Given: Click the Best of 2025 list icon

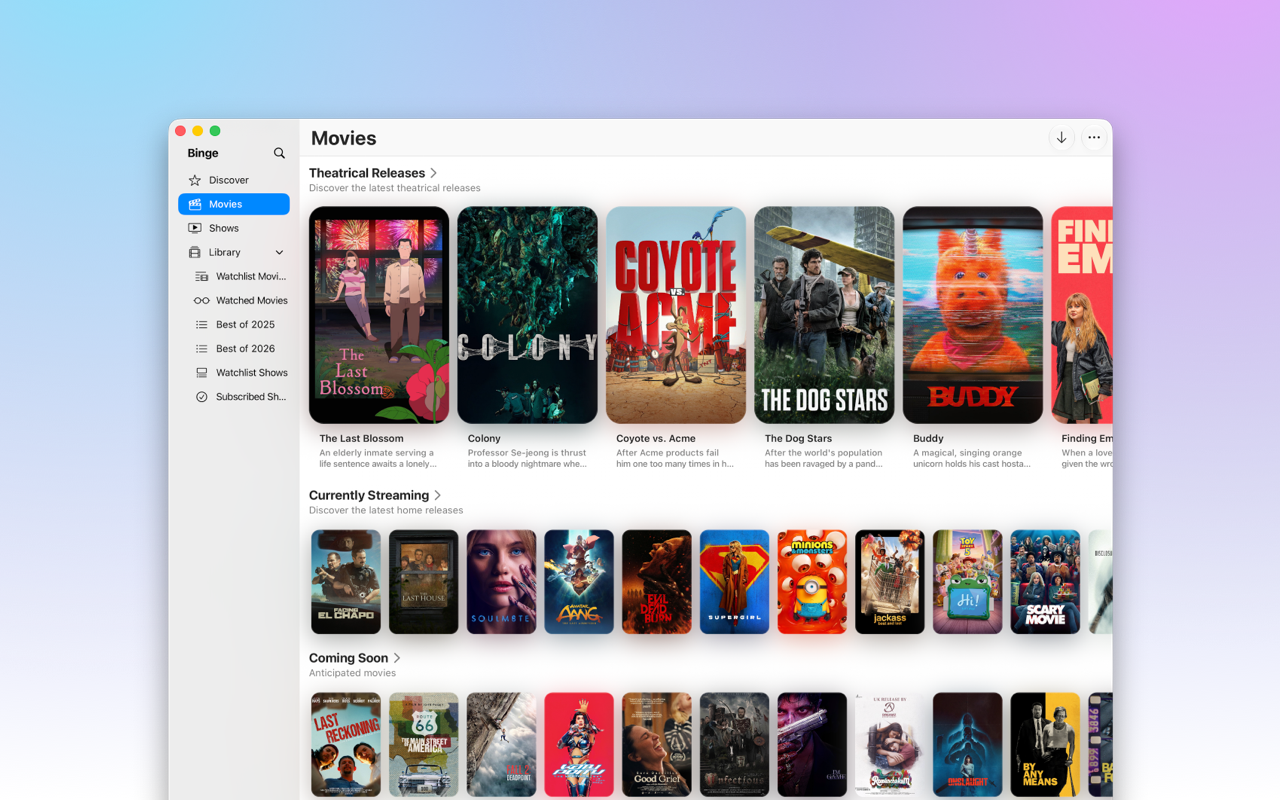Looking at the screenshot, I should 202,324.
